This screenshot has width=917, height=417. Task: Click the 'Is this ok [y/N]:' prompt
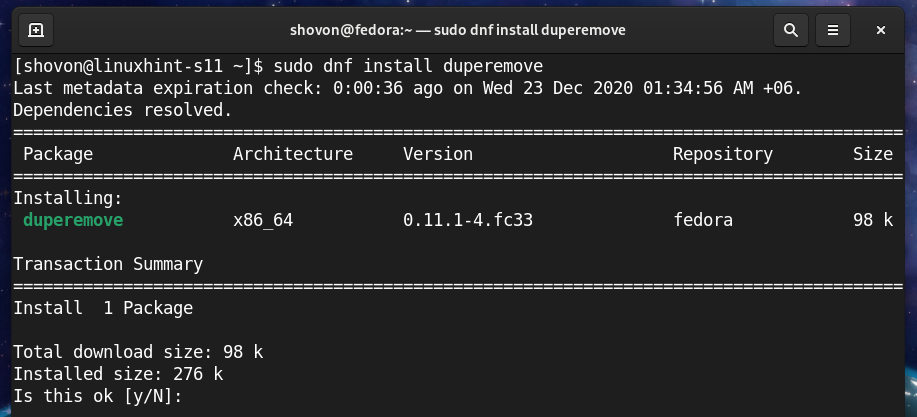tap(97, 396)
